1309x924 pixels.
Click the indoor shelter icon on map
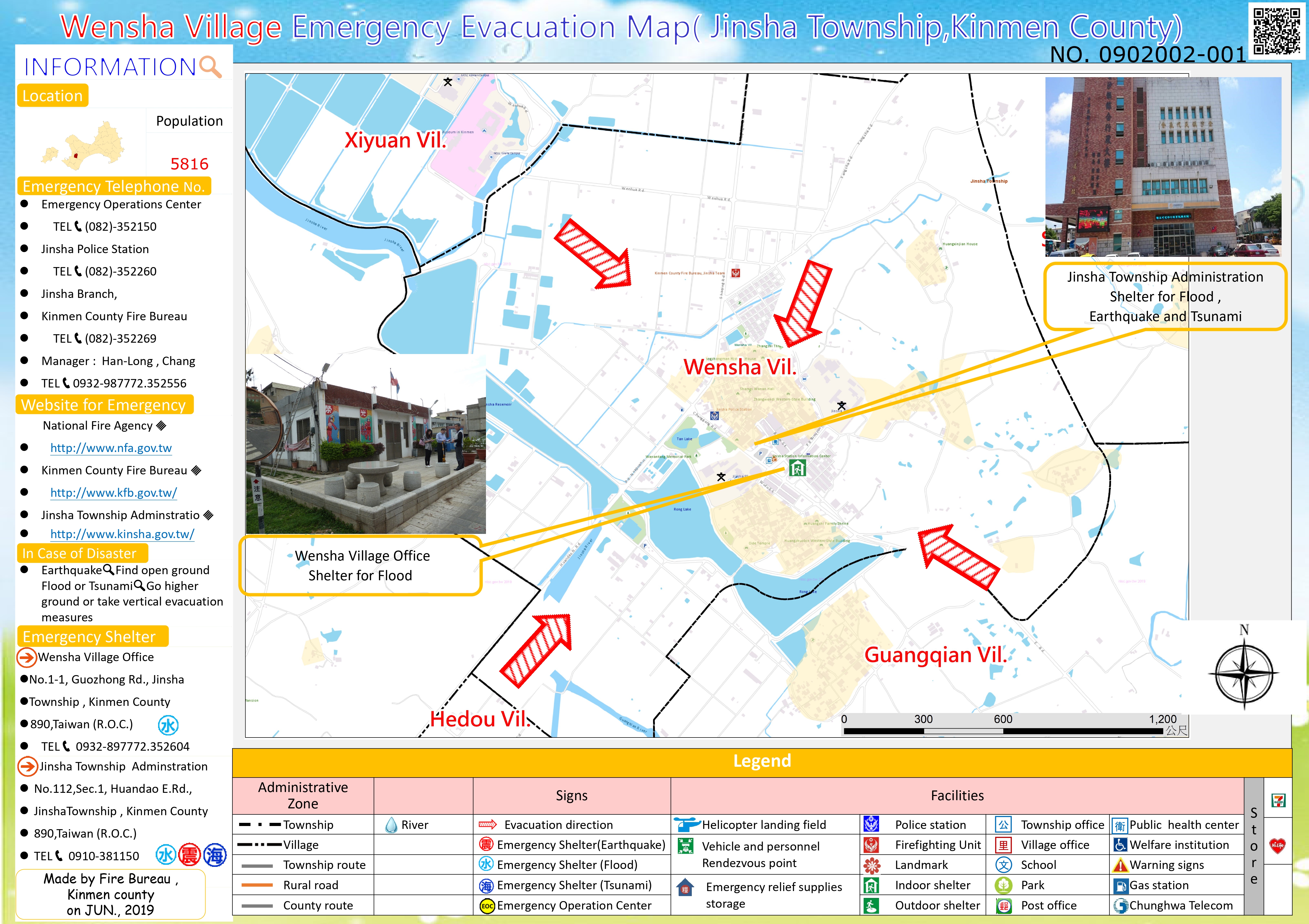(797, 468)
